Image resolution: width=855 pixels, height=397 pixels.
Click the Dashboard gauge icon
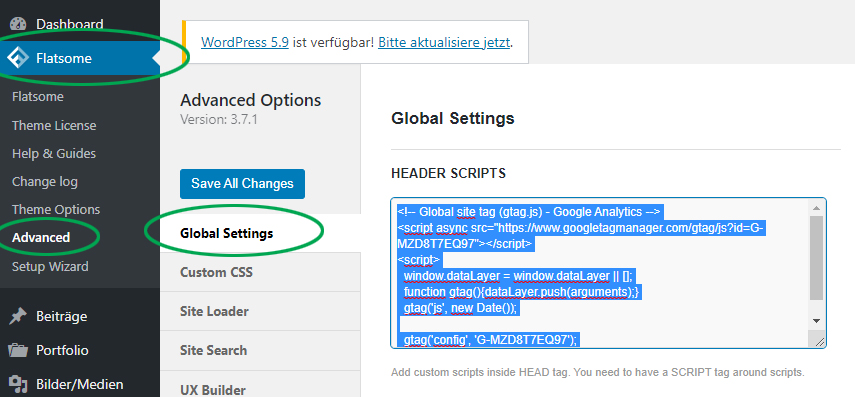point(18,25)
